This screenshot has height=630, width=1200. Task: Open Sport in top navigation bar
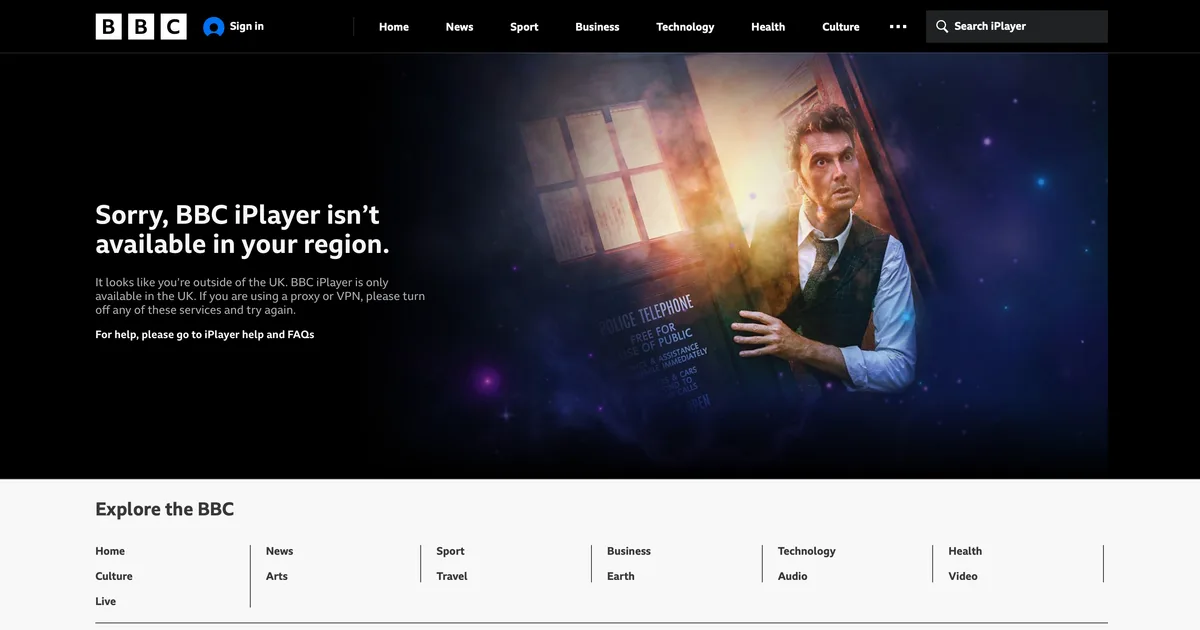pos(524,27)
